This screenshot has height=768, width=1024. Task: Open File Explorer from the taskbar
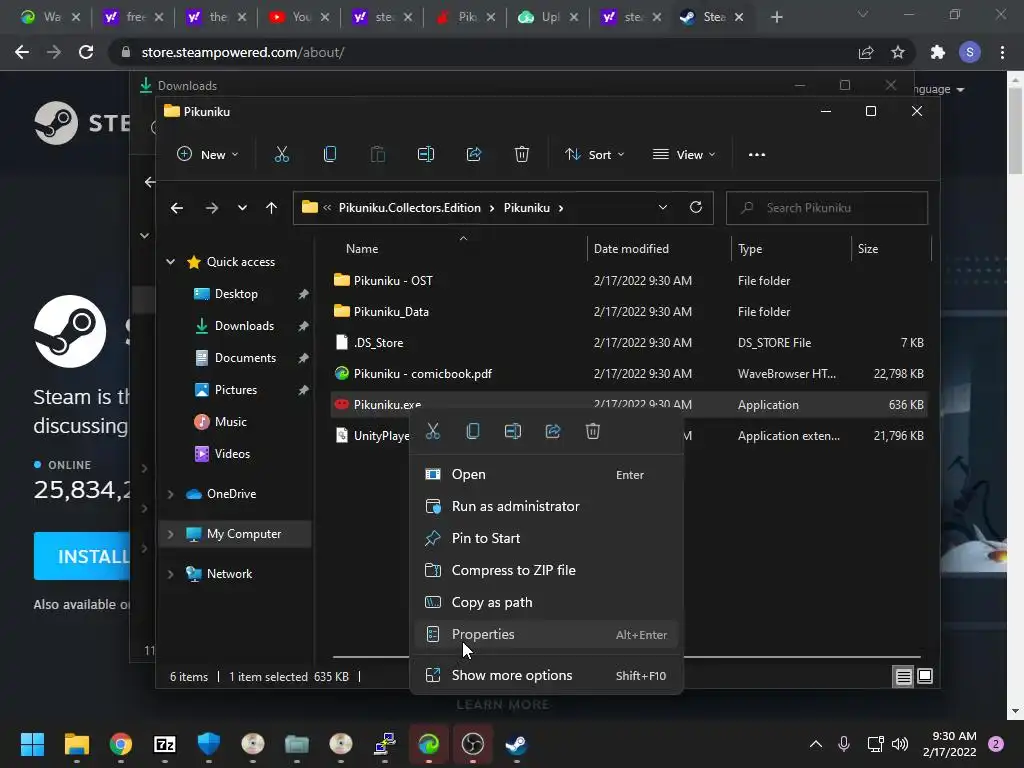pyautogui.click(x=76, y=744)
